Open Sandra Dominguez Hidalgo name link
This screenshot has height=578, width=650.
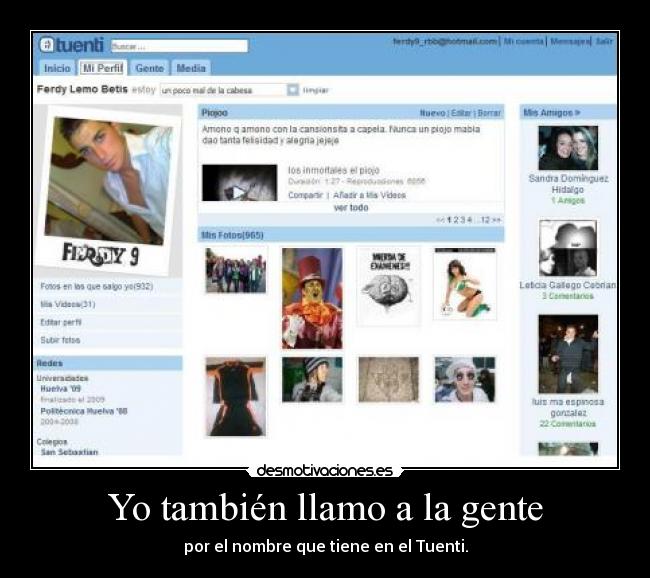click(x=568, y=184)
